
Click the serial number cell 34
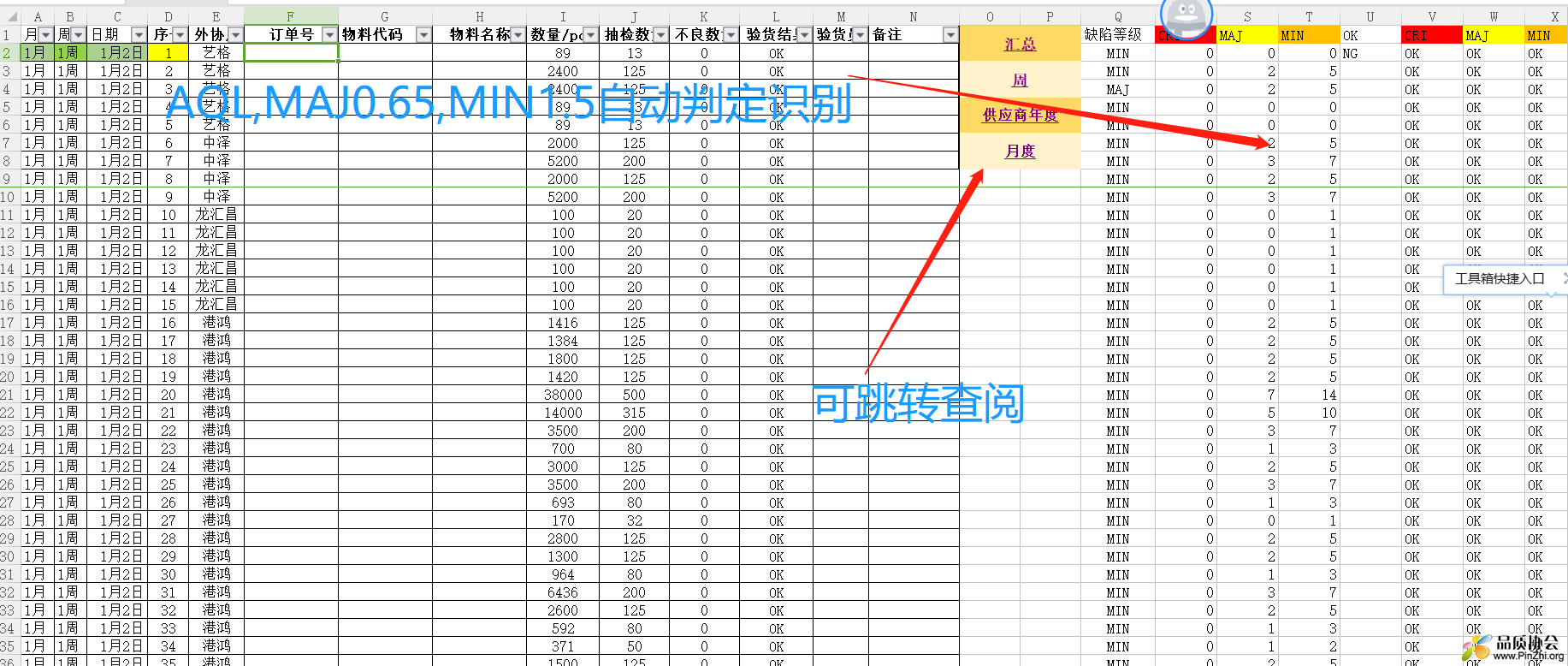click(x=169, y=646)
